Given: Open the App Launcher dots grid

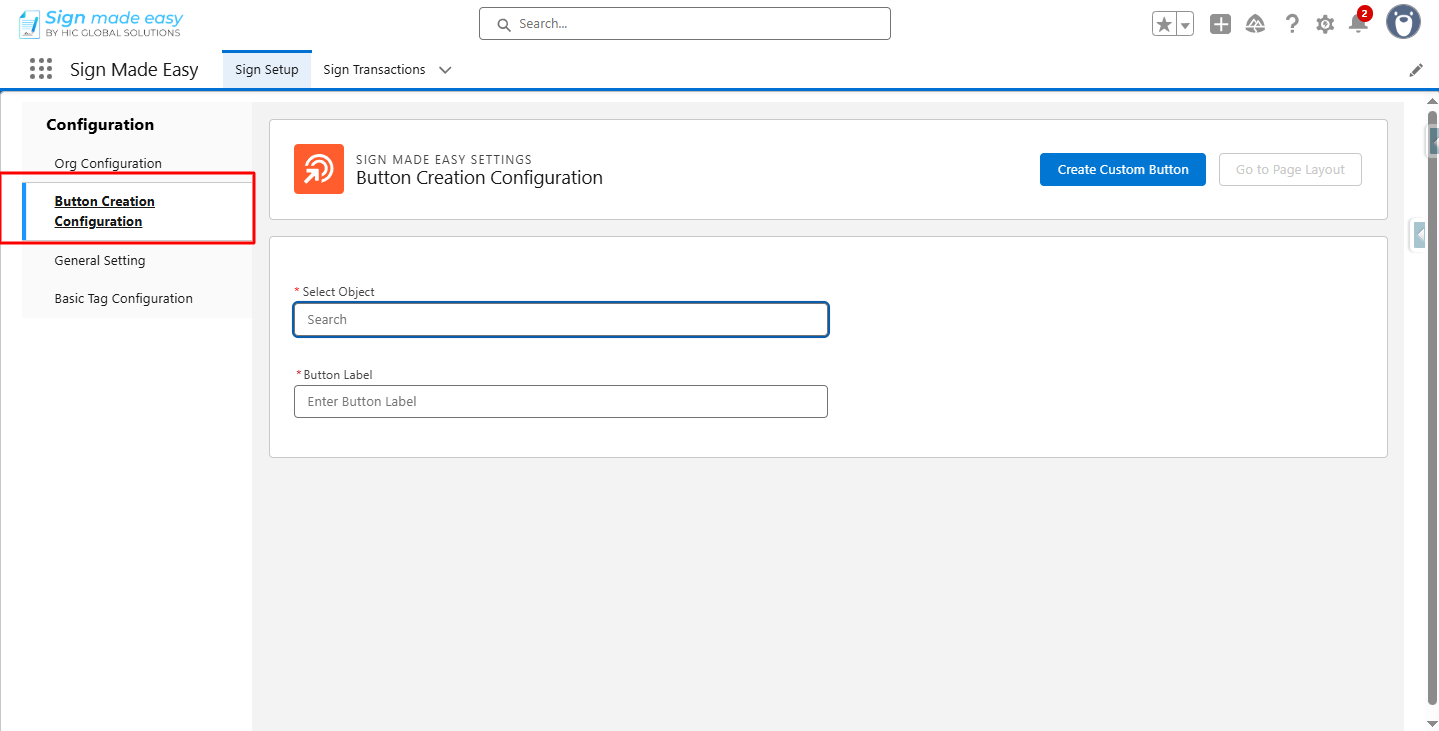Looking at the screenshot, I should pyautogui.click(x=41, y=69).
